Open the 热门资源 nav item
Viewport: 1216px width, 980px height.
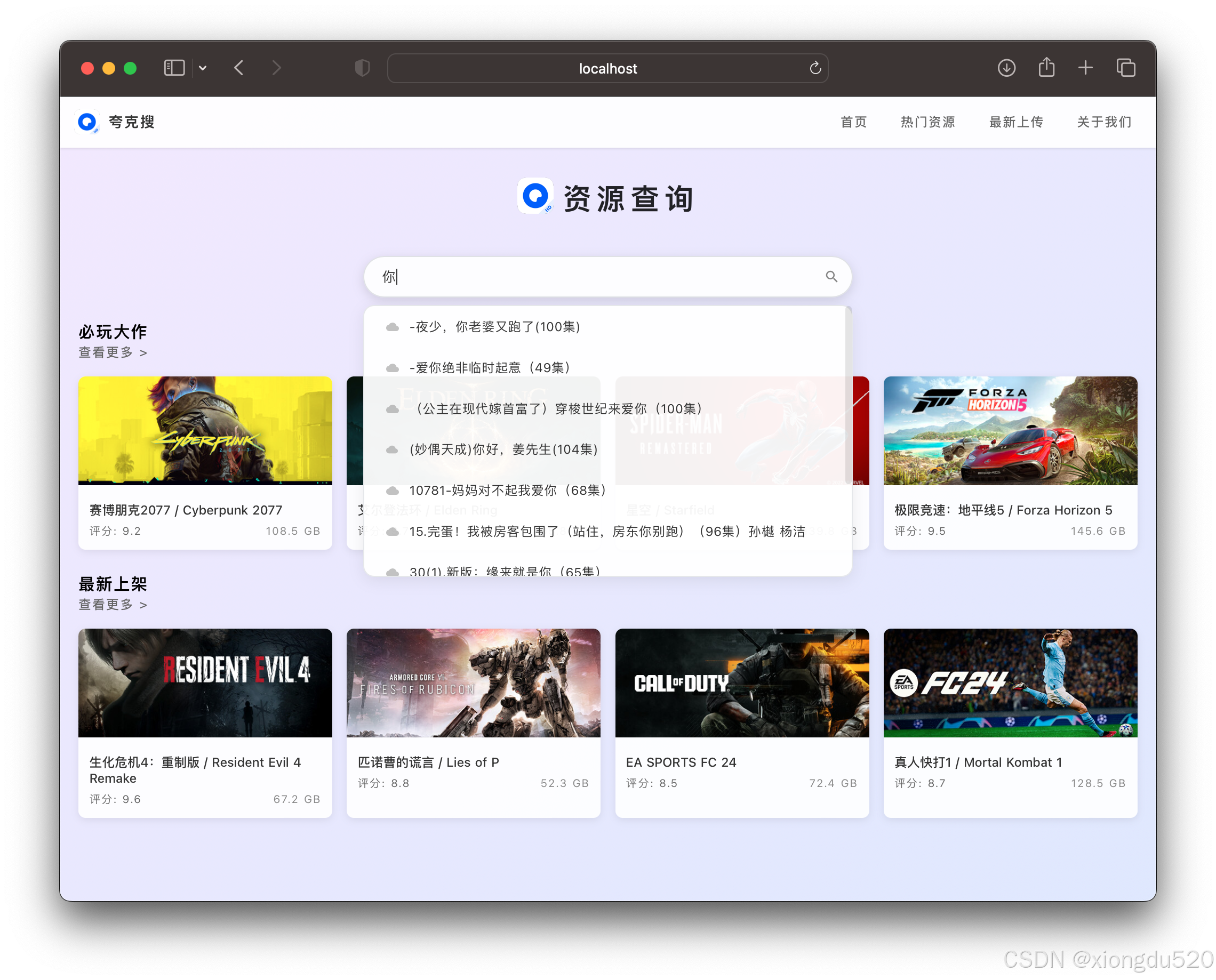click(927, 122)
